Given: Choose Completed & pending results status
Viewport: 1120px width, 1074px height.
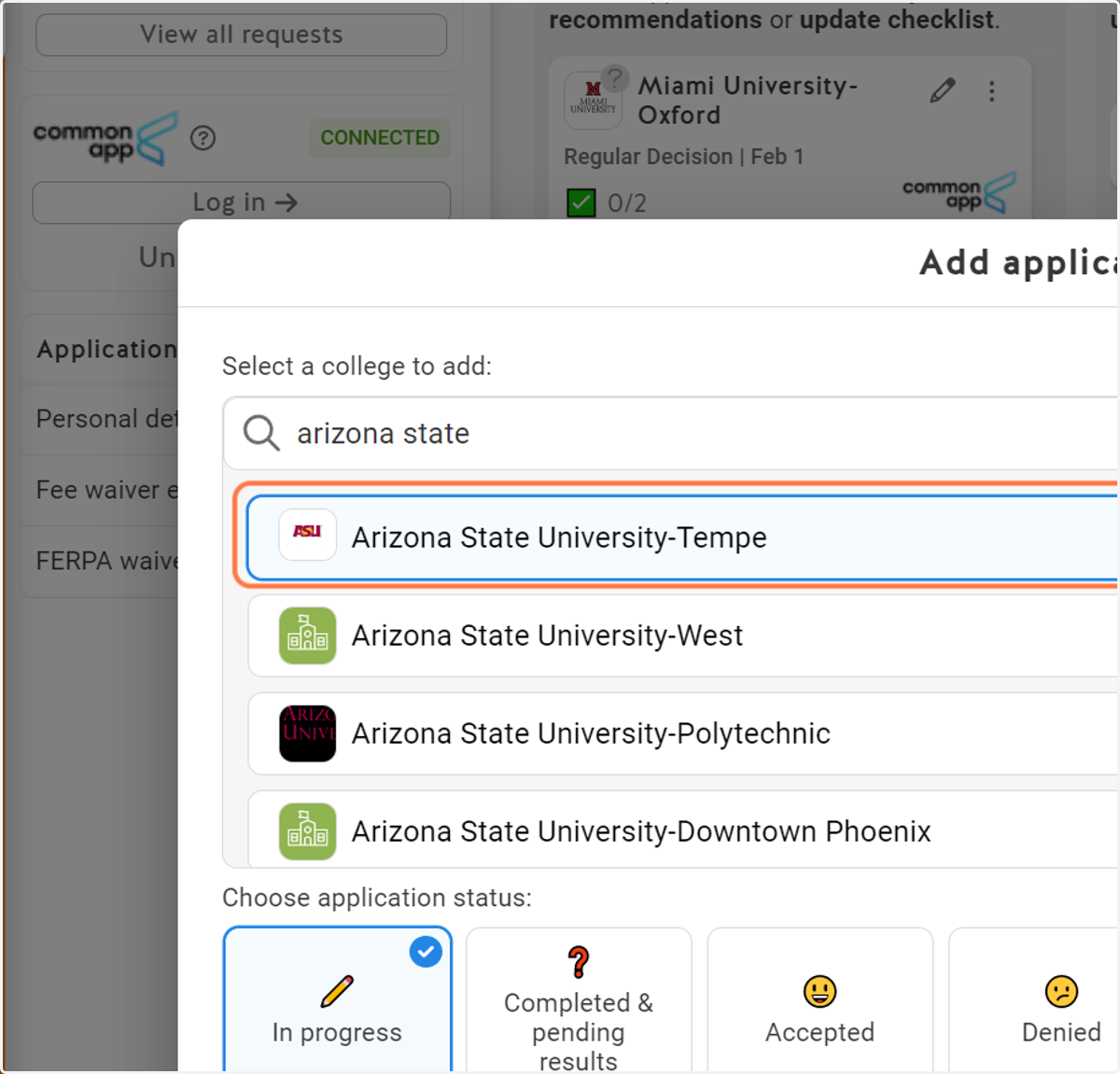Looking at the screenshot, I should (579, 1000).
